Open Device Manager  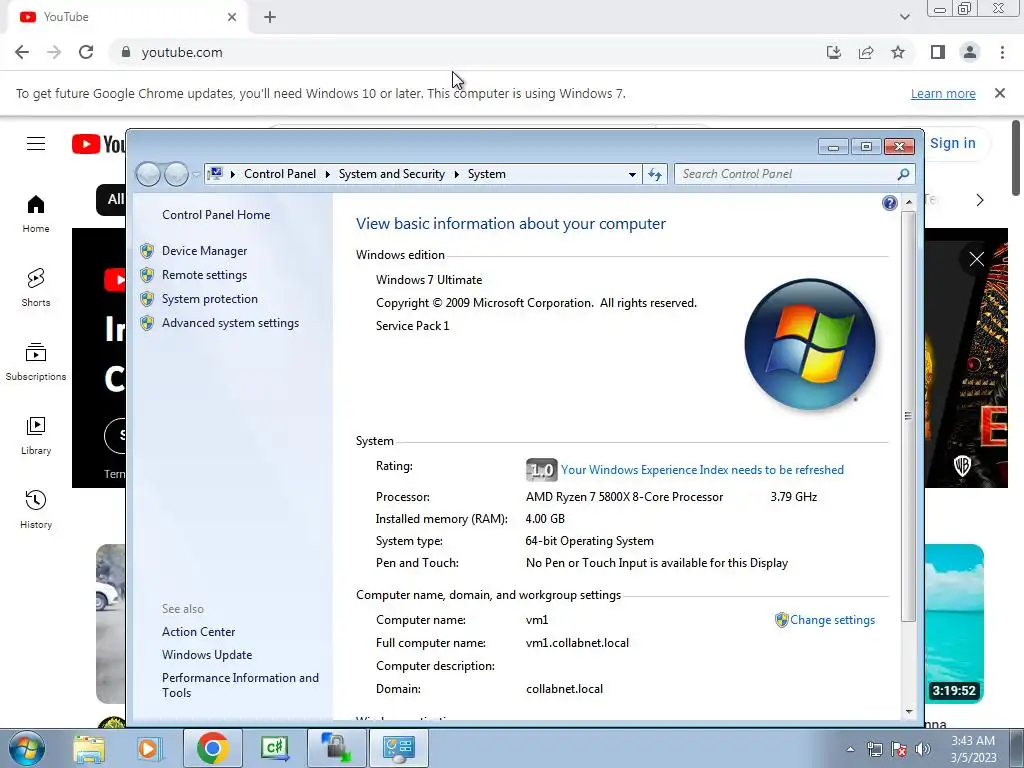(x=204, y=251)
